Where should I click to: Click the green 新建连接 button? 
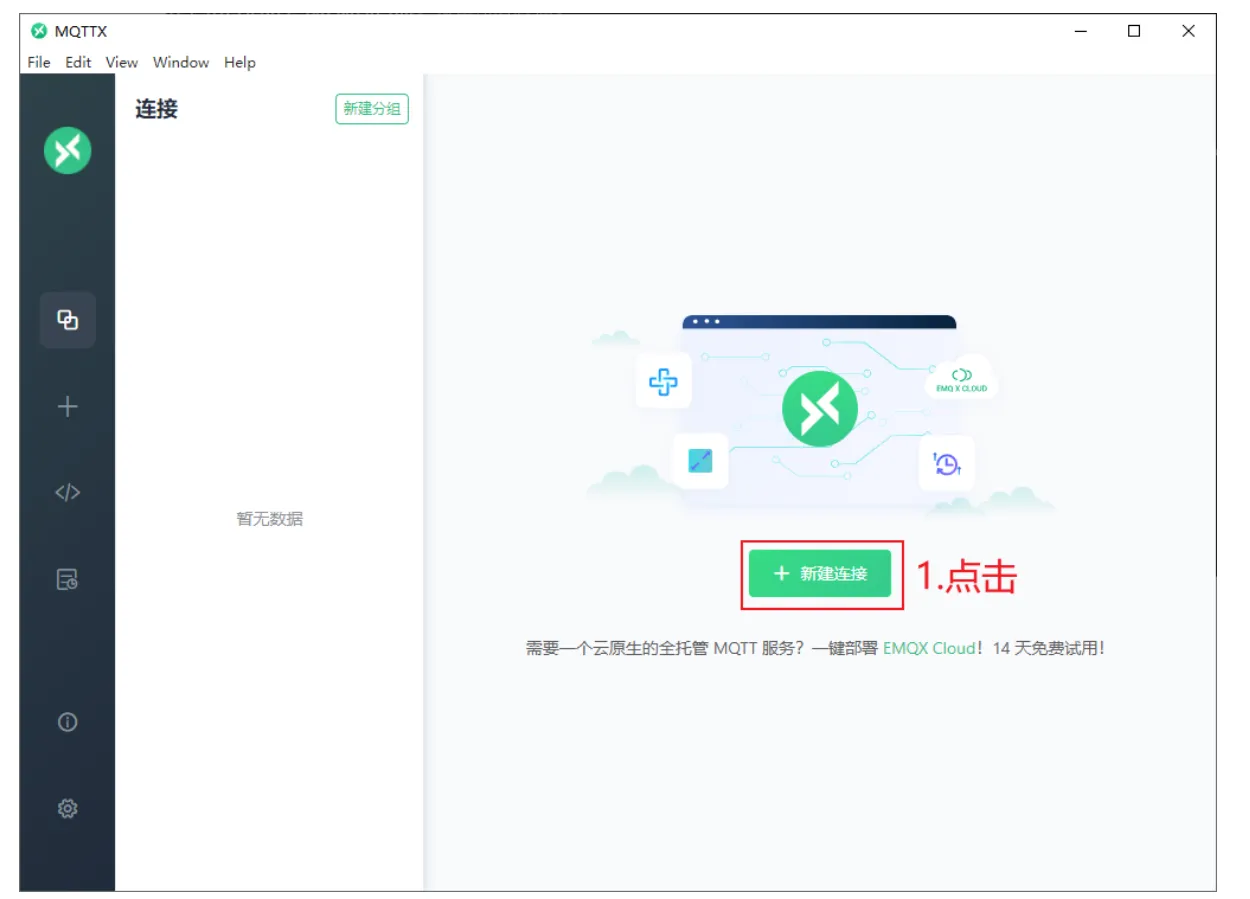(x=820, y=574)
